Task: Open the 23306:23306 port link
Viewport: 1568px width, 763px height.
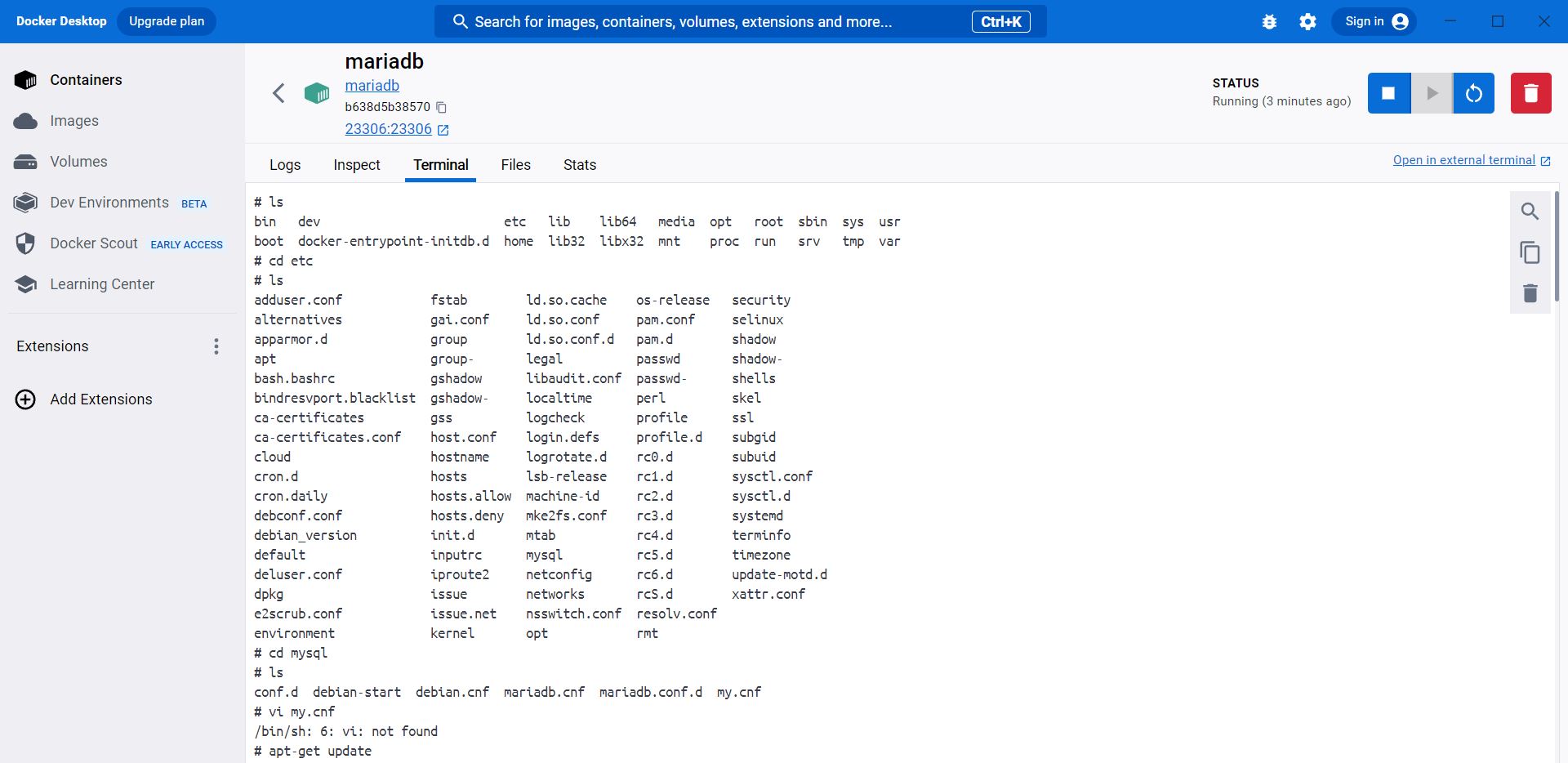Action: (389, 129)
